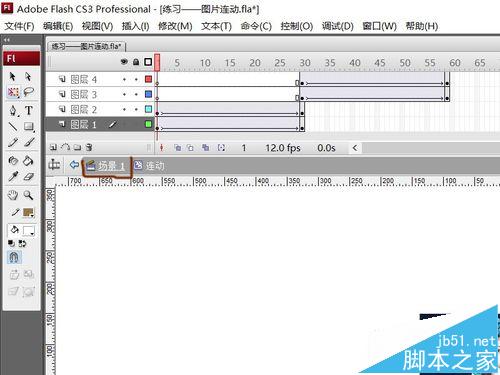Screen dimensions: 500x375
Task: Pick the Paint Bucket tool
Action: 29,161
